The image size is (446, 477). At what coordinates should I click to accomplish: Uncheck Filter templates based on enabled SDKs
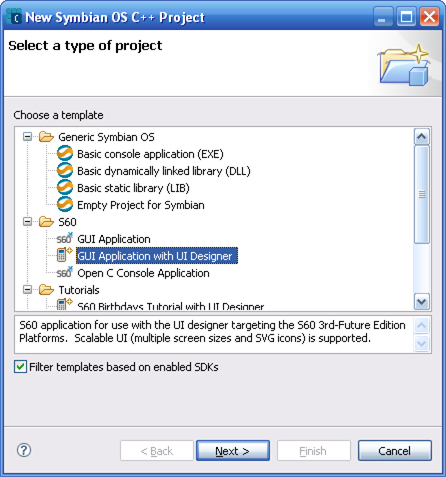[x=20, y=367]
